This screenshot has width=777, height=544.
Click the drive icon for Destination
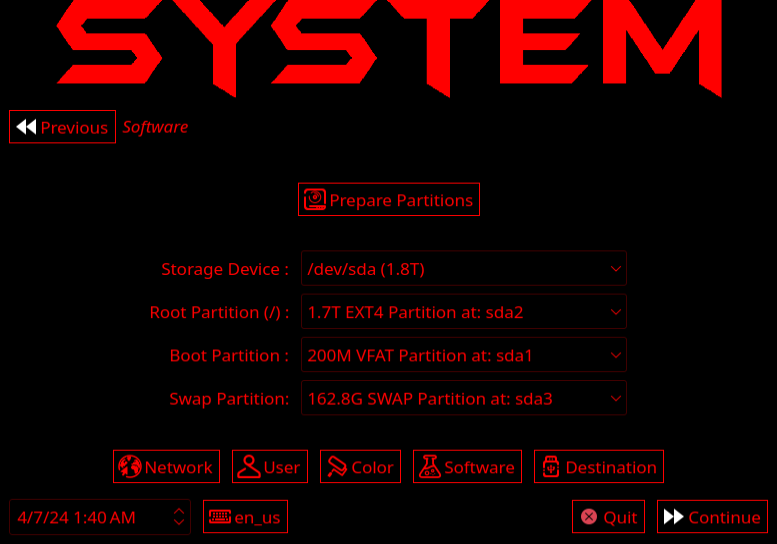[x=550, y=467]
